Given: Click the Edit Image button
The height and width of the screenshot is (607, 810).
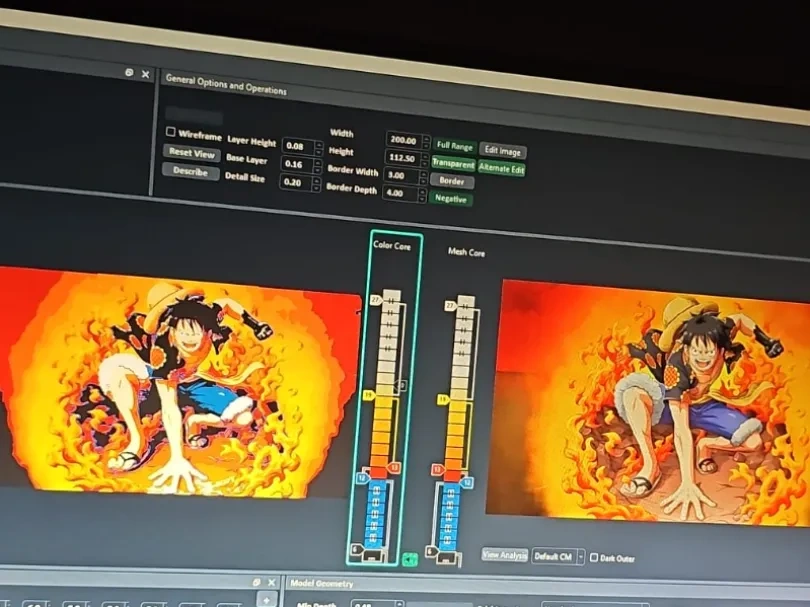Looking at the screenshot, I should coord(503,150).
